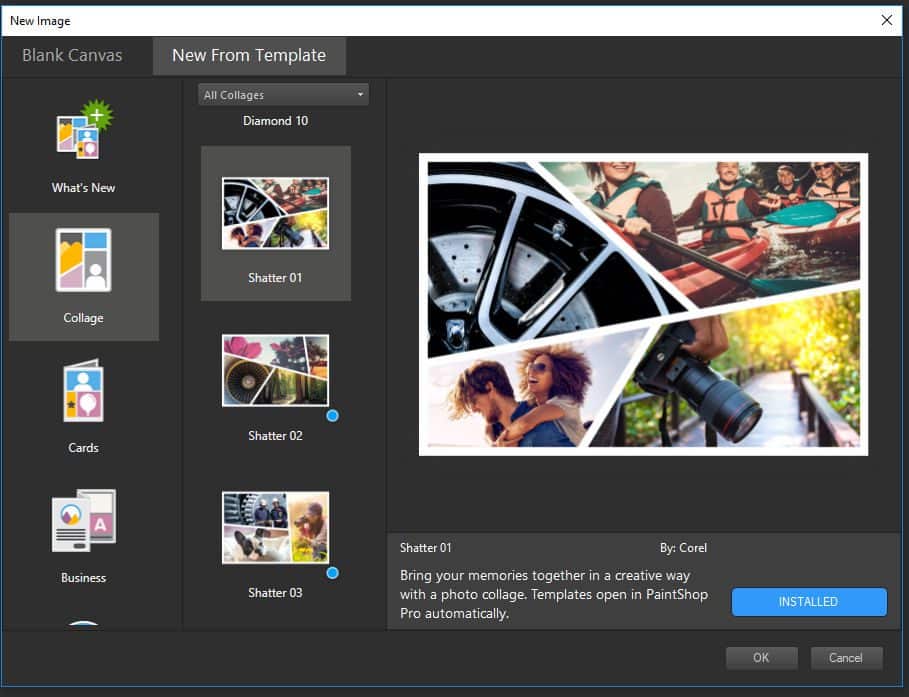This screenshot has height=697, width=909.
Task: Select the Shatter 02 template thumbnail
Action: (x=275, y=370)
